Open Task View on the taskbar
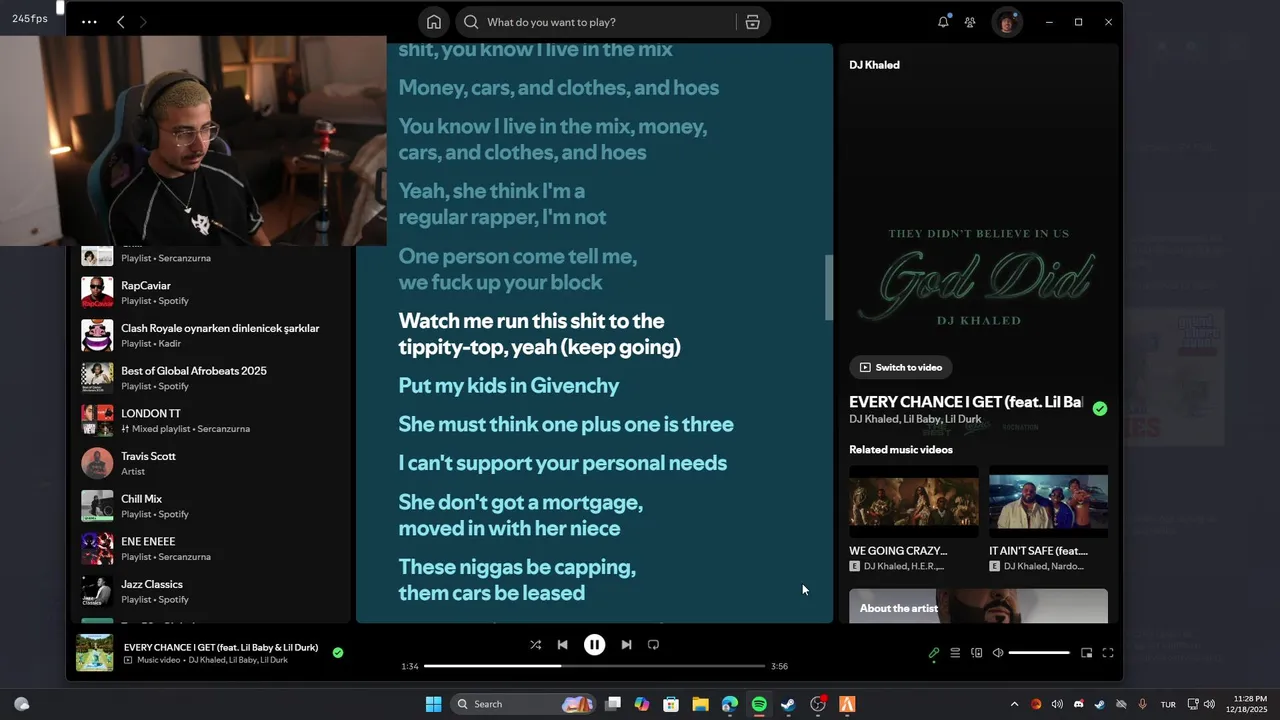 pyautogui.click(x=613, y=704)
